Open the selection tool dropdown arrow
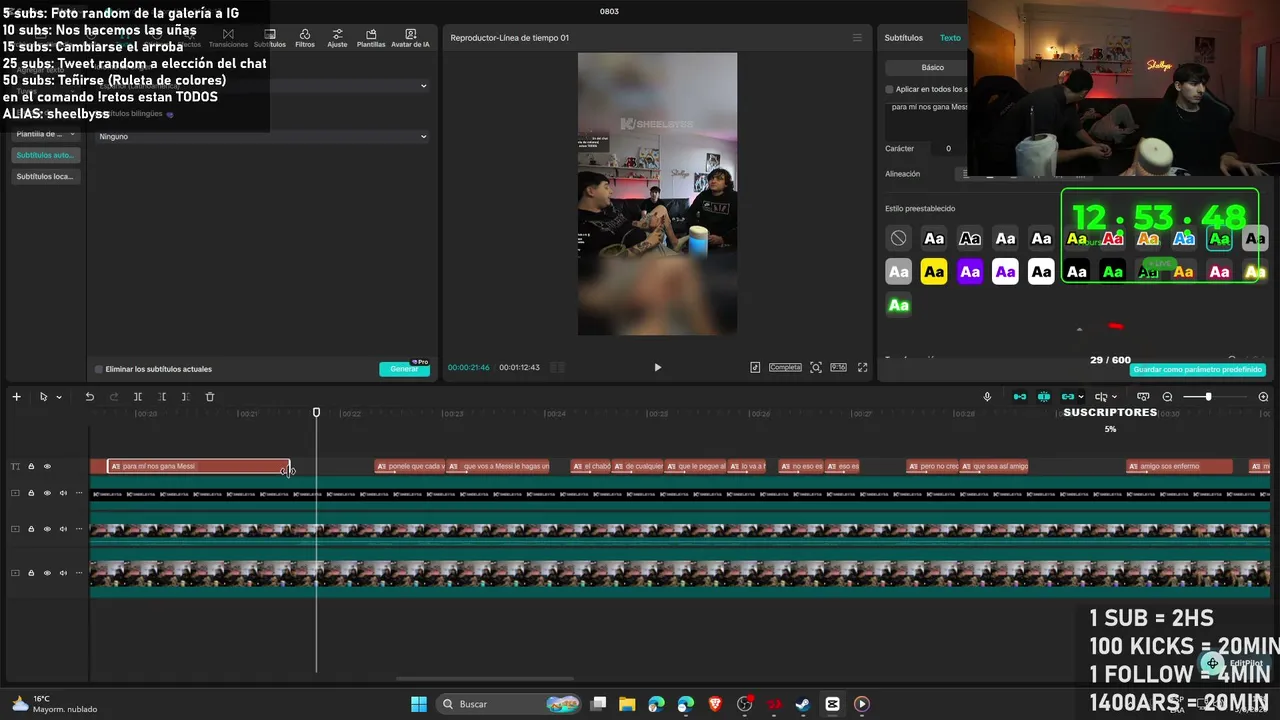The height and width of the screenshot is (720, 1280). (59, 397)
